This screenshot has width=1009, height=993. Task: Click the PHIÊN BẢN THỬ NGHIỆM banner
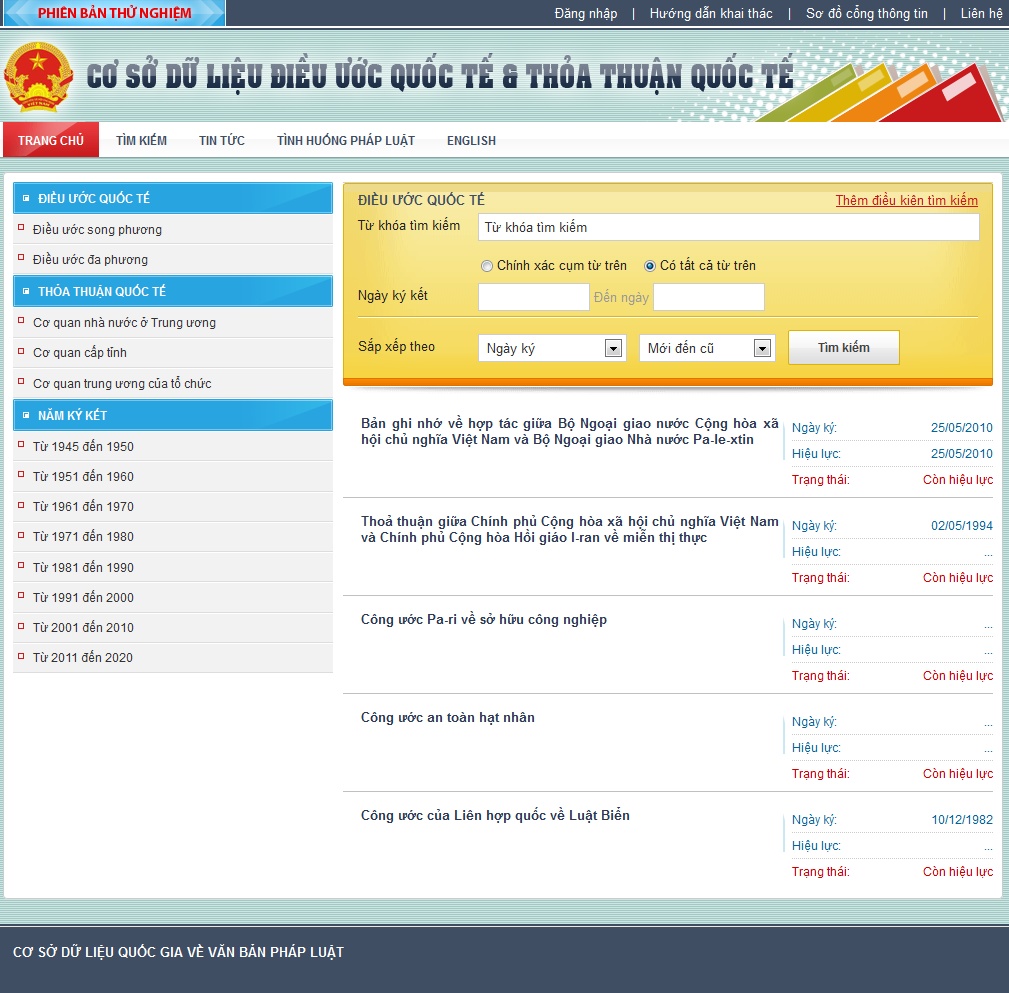pos(114,13)
